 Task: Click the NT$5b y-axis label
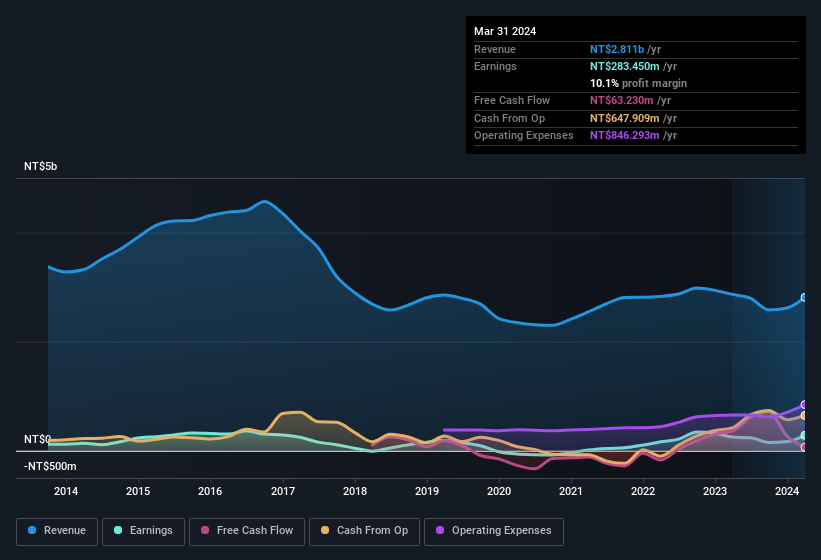pos(40,166)
